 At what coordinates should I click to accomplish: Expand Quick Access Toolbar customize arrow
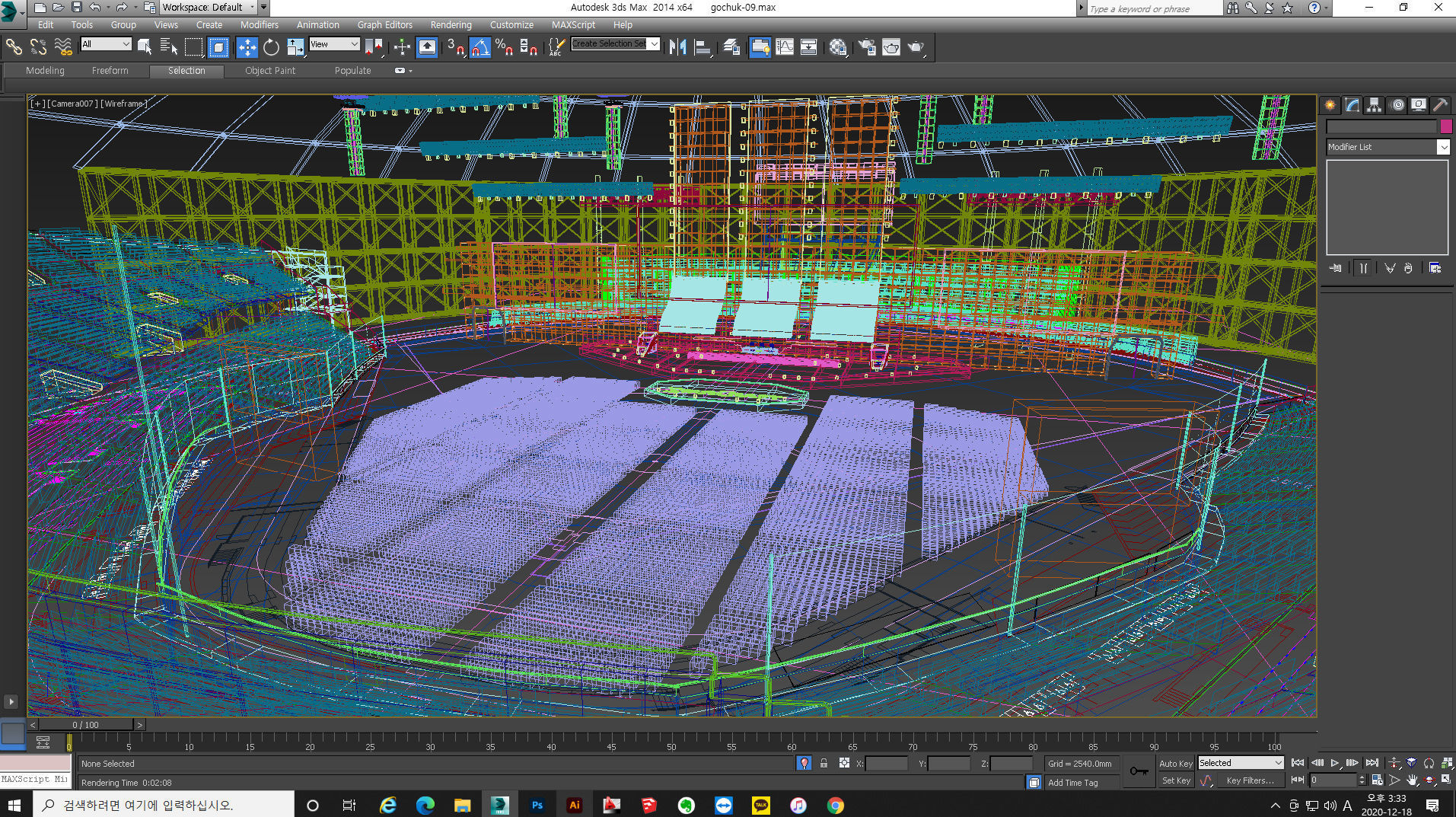pyautogui.click(x=263, y=8)
